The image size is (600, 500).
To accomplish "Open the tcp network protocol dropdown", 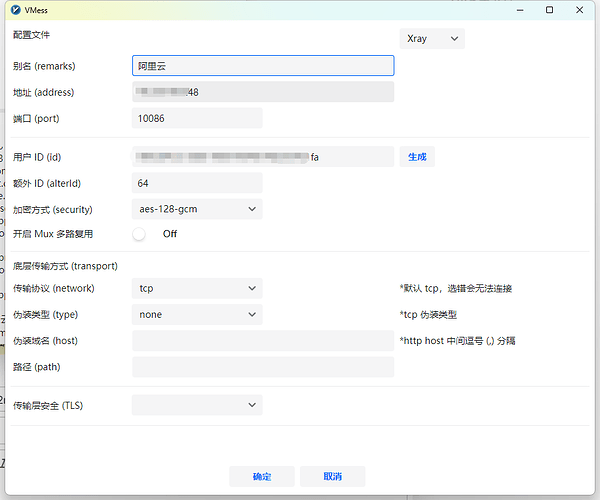I will (197, 288).
